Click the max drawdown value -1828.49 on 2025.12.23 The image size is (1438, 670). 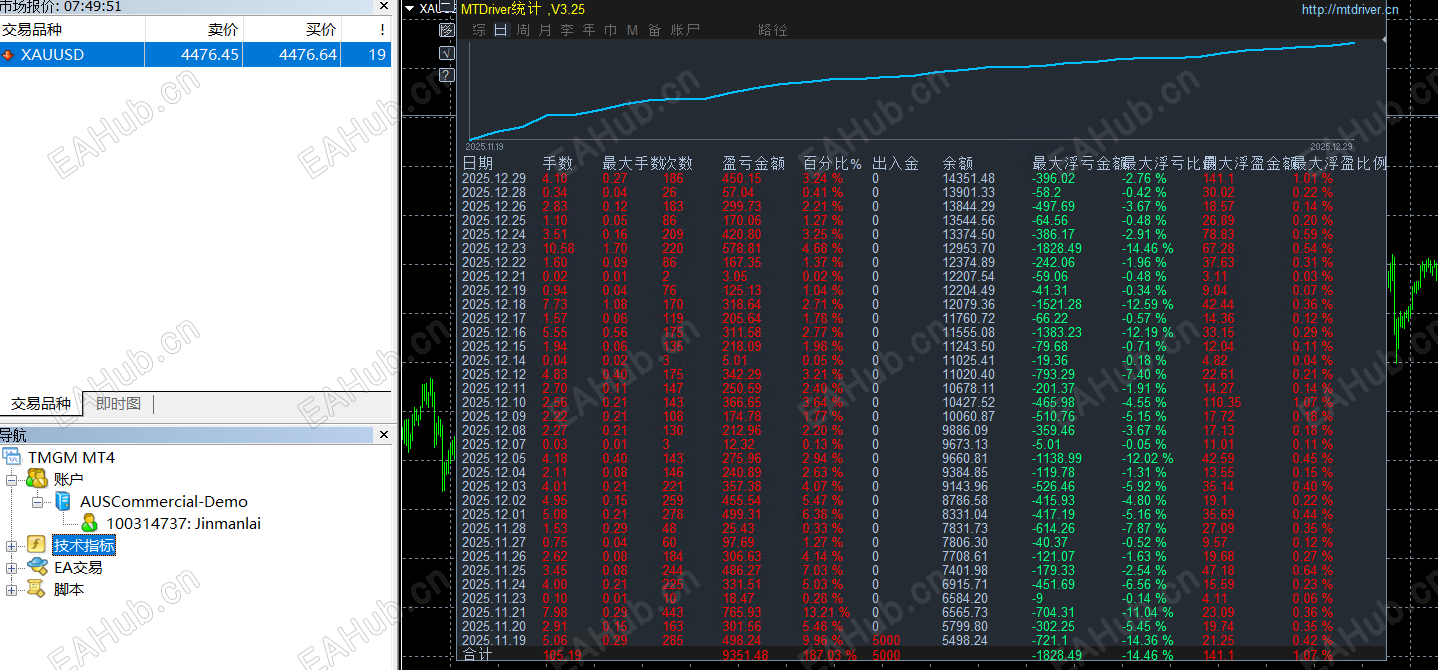(x=1057, y=249)
